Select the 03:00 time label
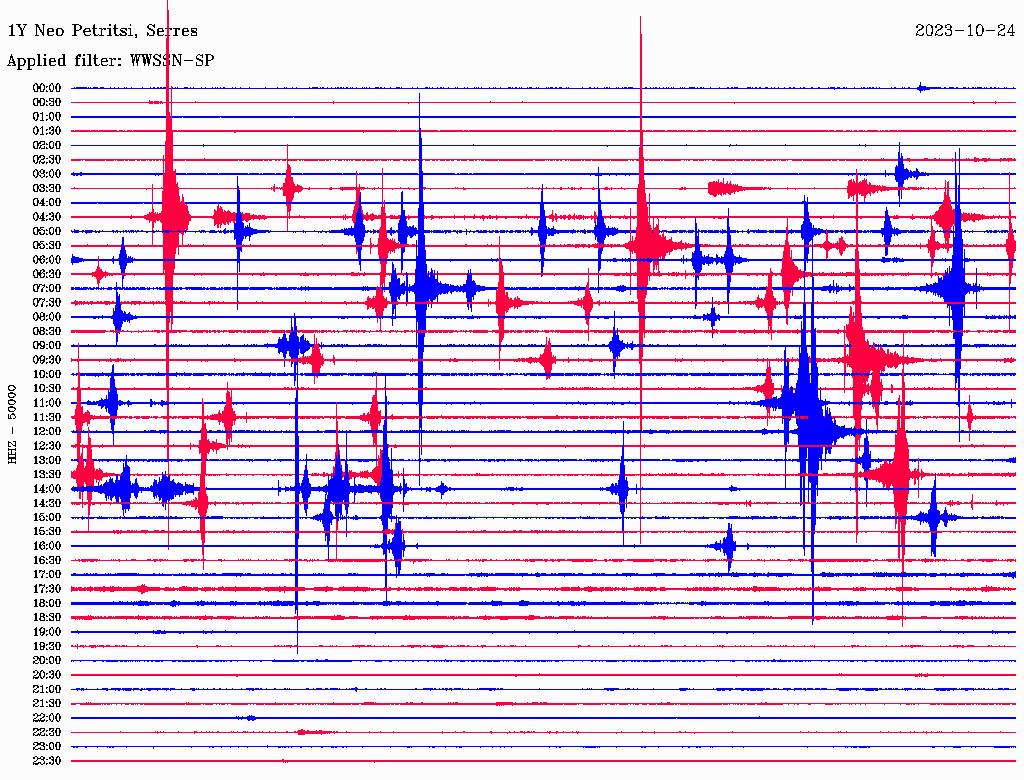Screen dimensions: 1024x780 click(x=47, y=174)
